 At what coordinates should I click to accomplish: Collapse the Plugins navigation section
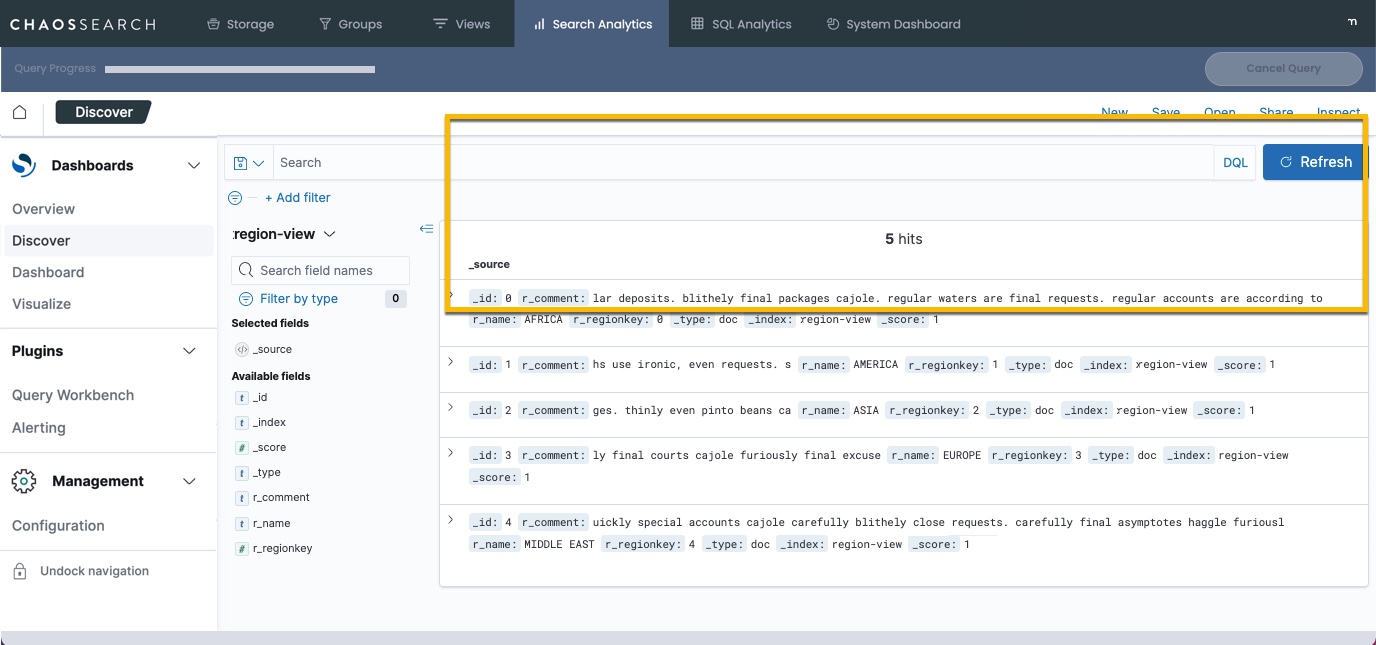click(190, 351)
